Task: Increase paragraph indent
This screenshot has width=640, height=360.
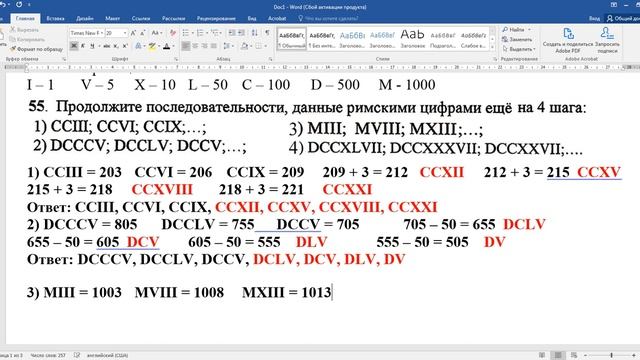Action: 242,33
